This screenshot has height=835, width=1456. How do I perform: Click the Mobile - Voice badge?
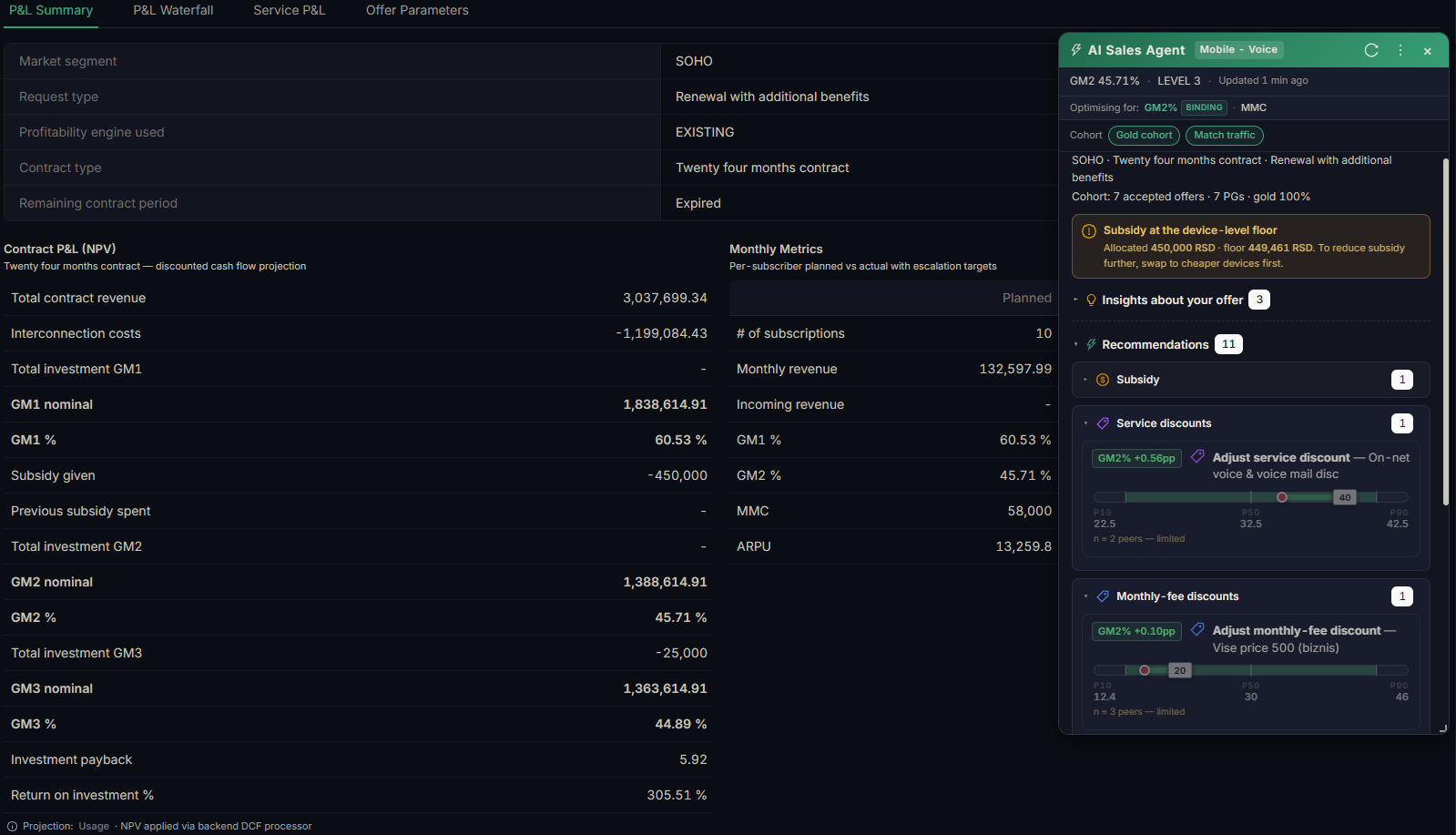coord(1238,50)
